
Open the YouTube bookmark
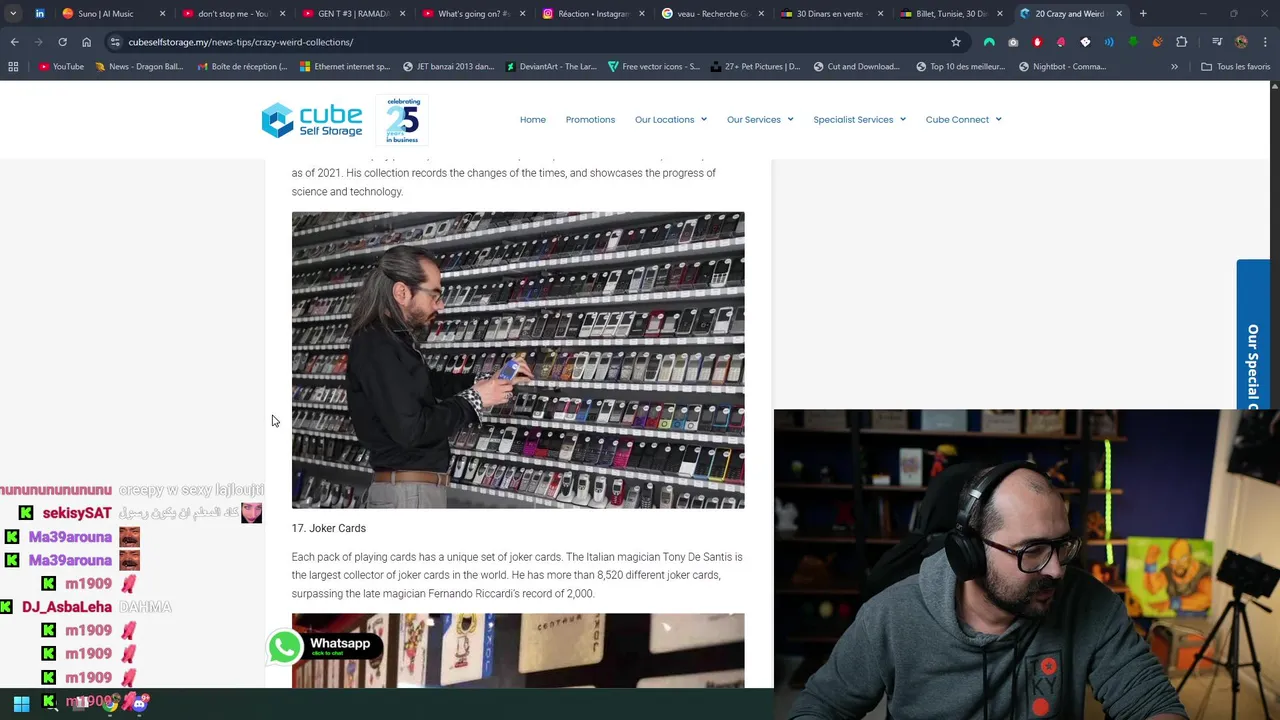point(62,67)
